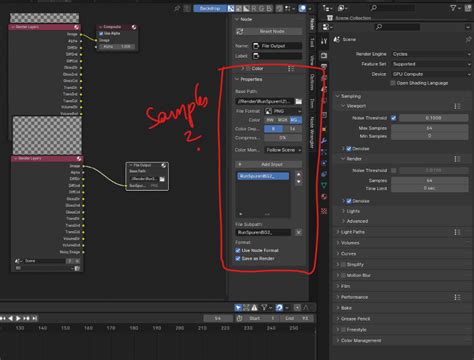Toggle the Render Denoise checkbox
The image size is (474, 360).
349,201
